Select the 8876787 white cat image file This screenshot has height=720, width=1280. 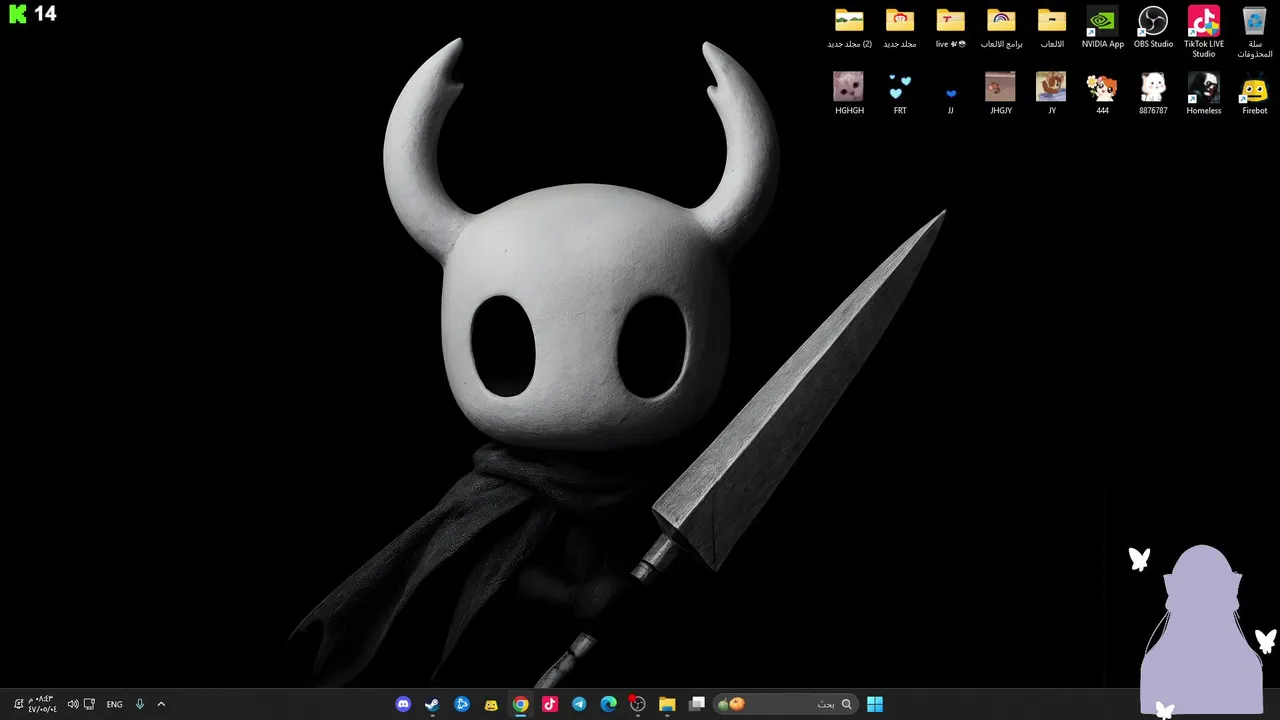tap(1153, 94)
